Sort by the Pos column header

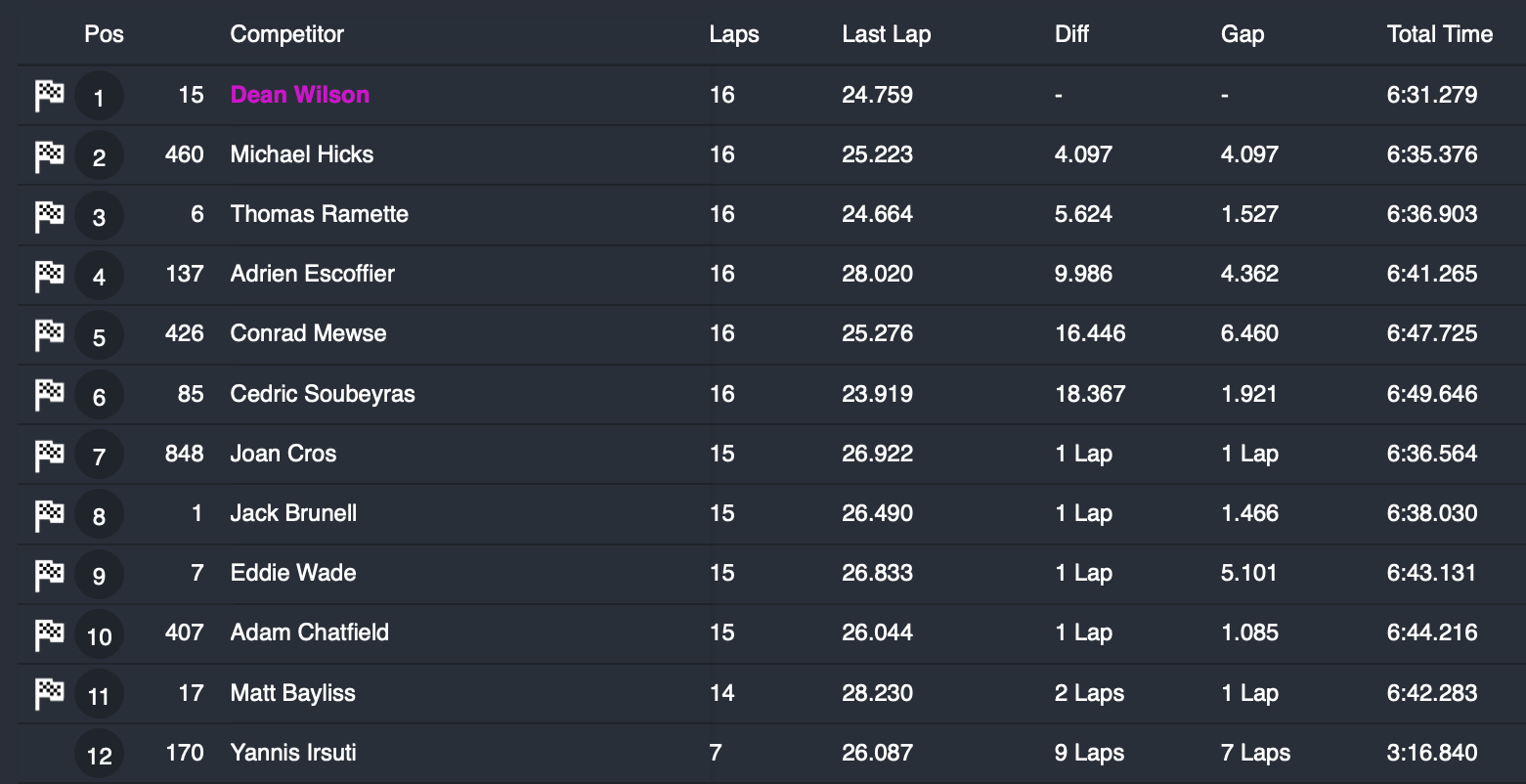[x=104, y=34]
